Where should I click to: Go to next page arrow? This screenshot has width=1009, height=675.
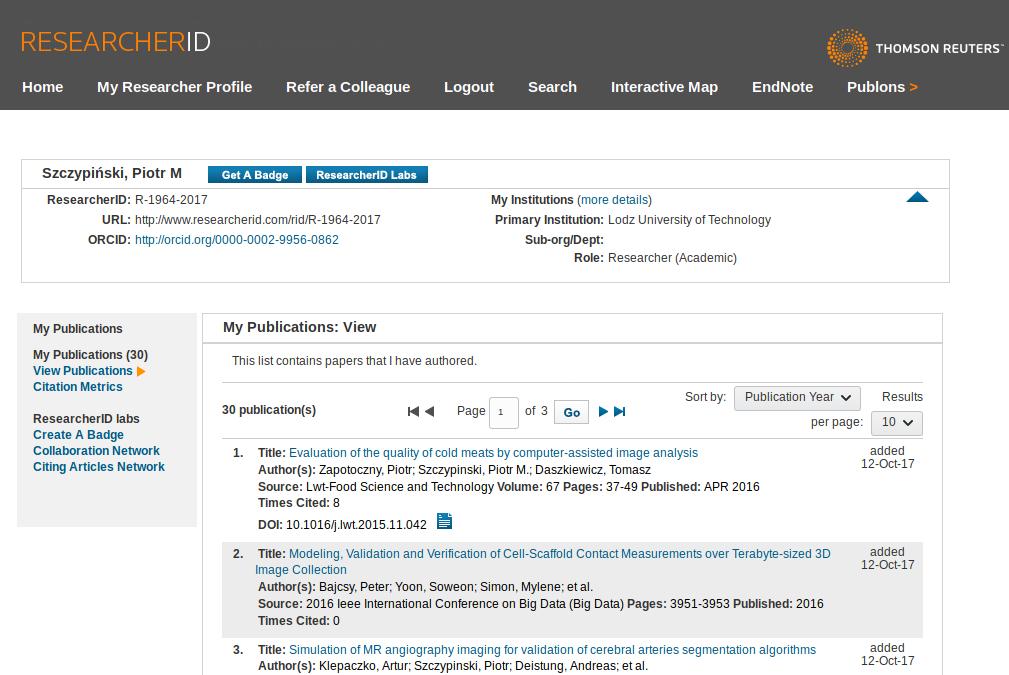603,411
